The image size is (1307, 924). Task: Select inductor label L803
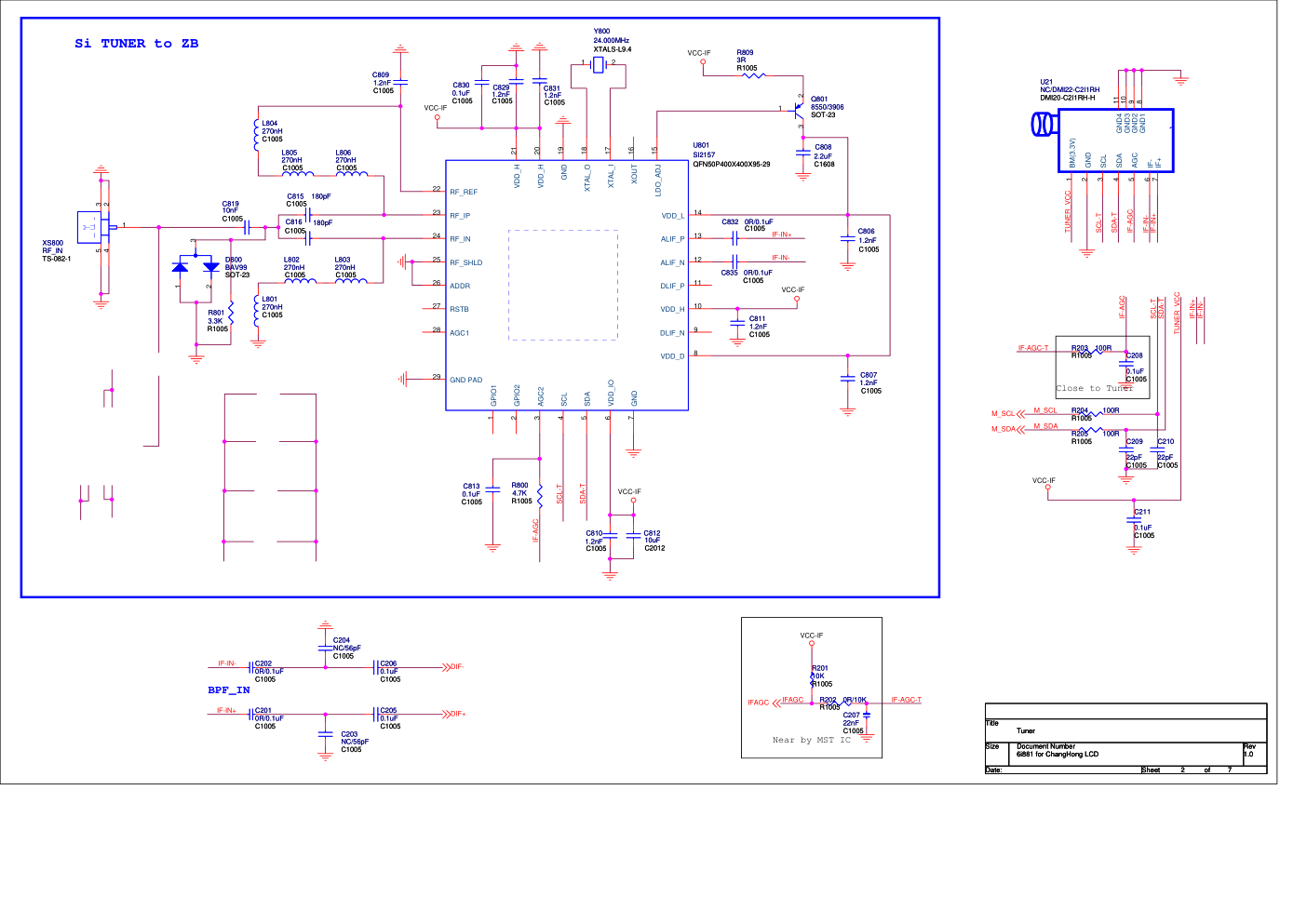[x=343, y=261]
